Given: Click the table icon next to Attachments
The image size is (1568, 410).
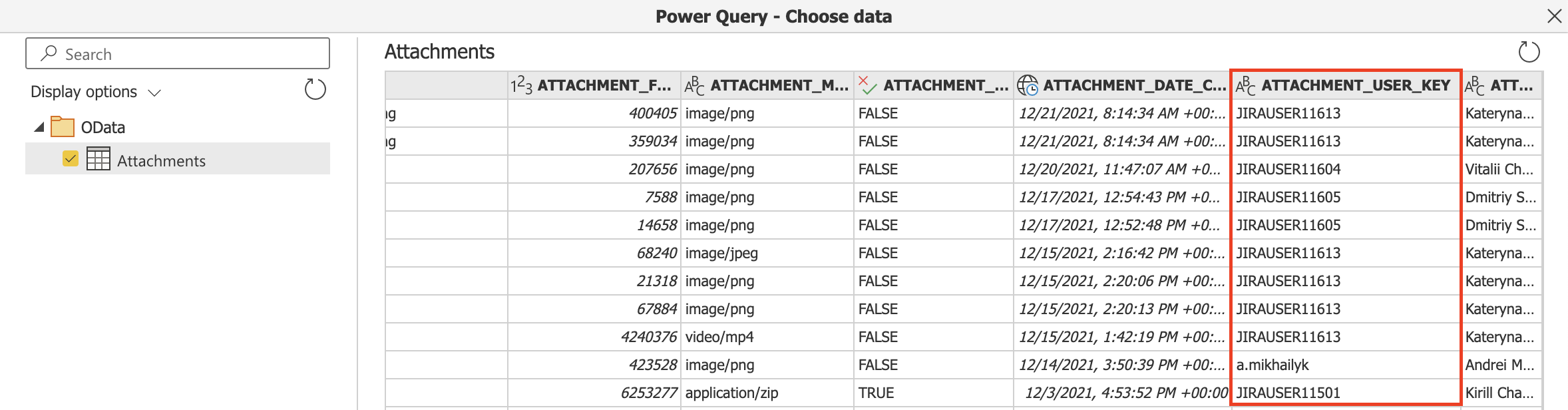Looking at the screenshot, I should click(x=98, y=160).
